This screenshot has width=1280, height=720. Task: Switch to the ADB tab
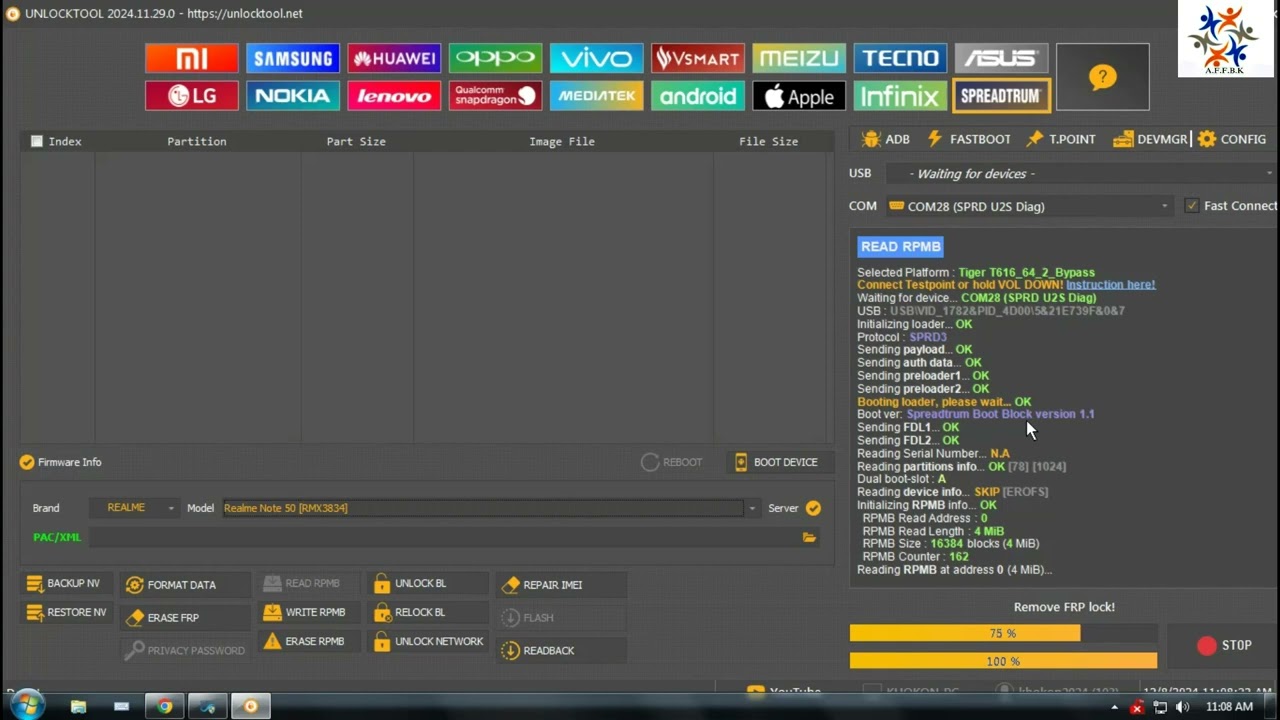point(886,139)
